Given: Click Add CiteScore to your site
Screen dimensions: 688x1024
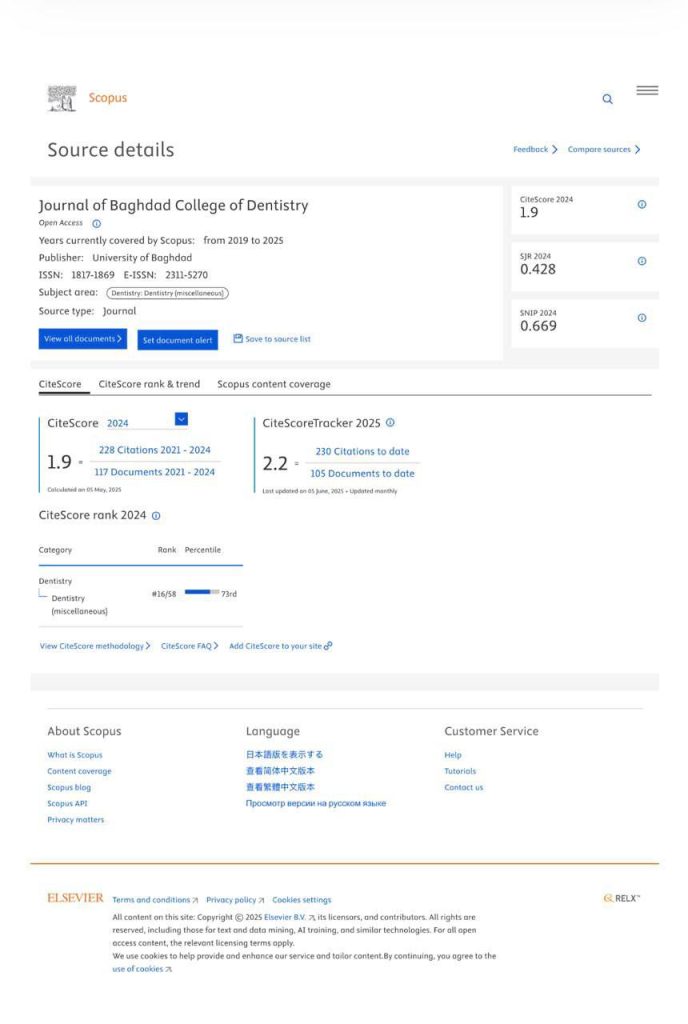Looking at the screenshot, I should pyautogui.click(x=280, y=646).
